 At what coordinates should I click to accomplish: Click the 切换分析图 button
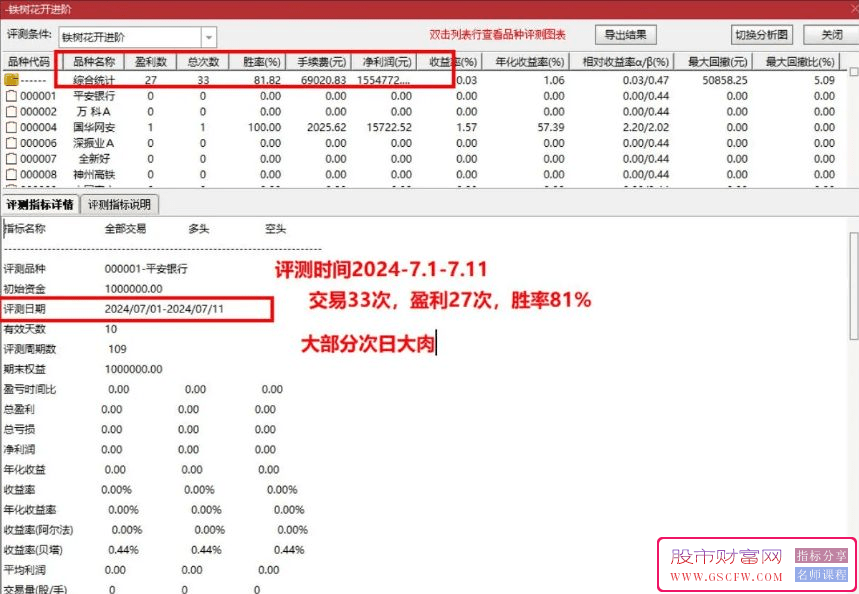click(x=761, y=35)
